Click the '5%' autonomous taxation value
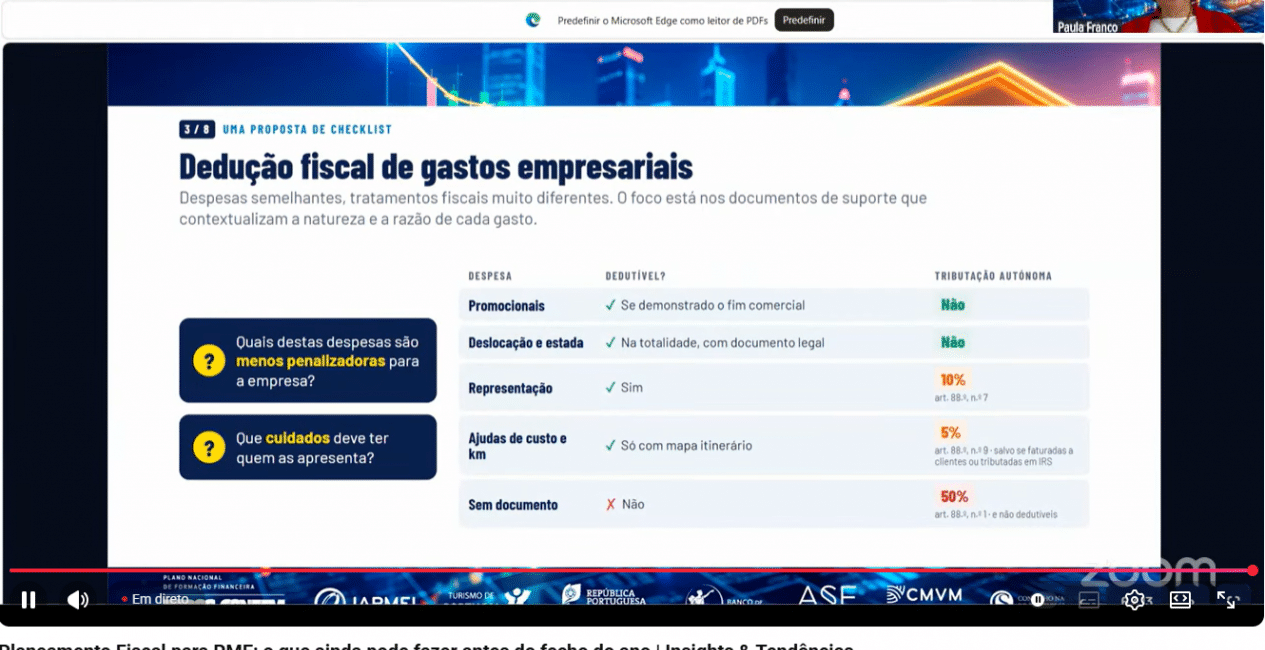 (x=950, y=433)
